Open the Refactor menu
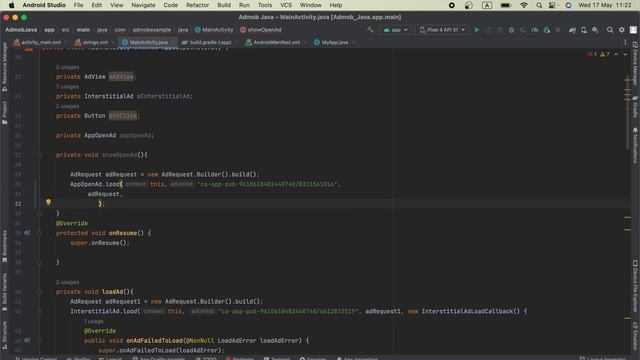 click(197, 5)
